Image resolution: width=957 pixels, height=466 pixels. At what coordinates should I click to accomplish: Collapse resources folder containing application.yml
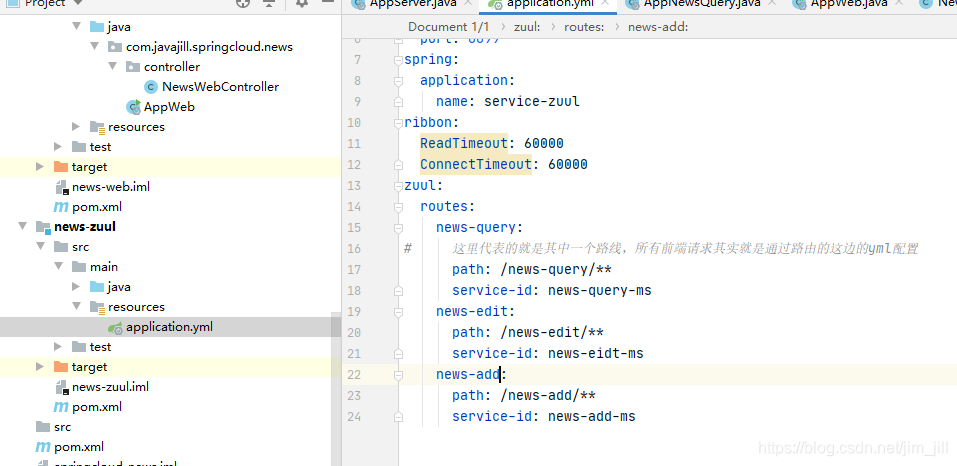[x=76, y=307]
